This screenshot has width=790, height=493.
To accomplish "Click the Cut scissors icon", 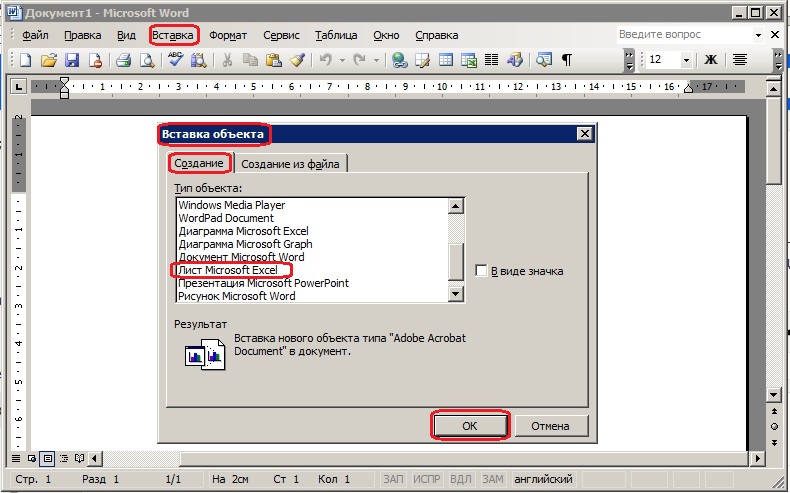I will click(x=227, y=60).
